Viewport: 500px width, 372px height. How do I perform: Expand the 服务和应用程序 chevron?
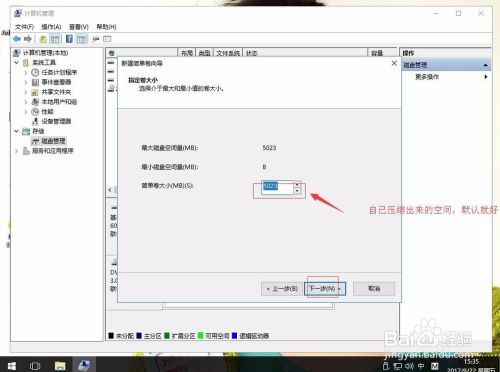16,151
